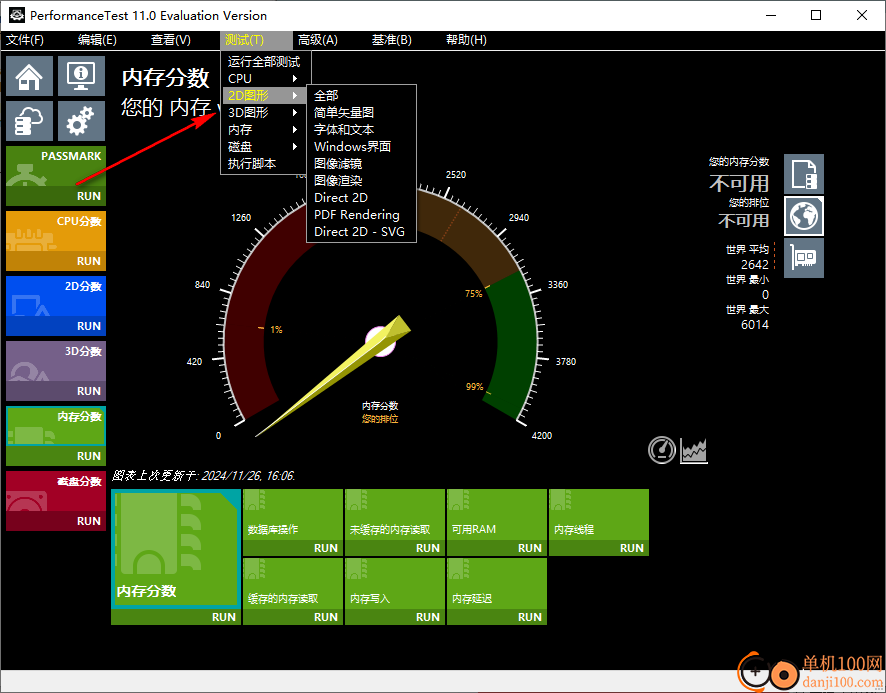
Task: Select 字体和文本 test
Action: click(x=362, y=129)
